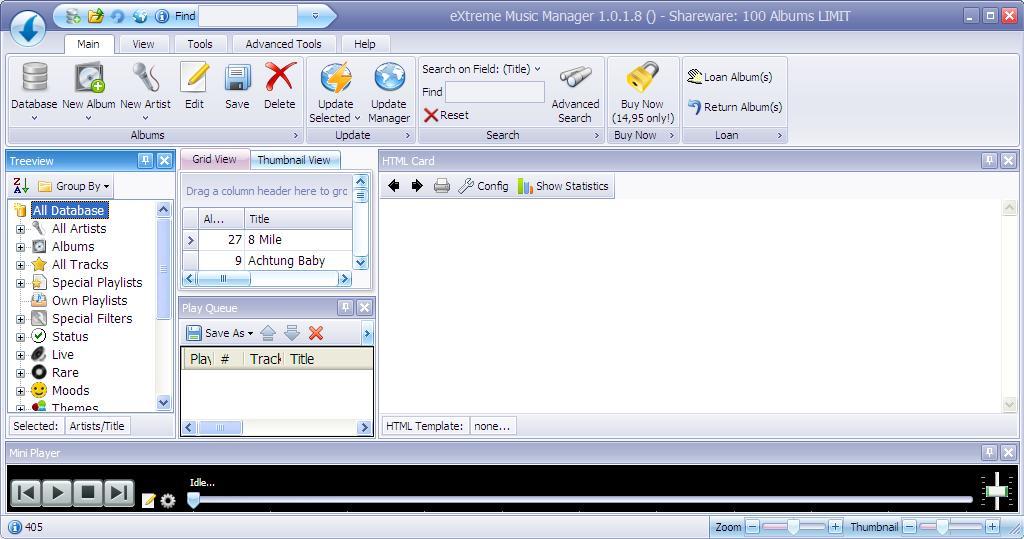Create a New Album
1024x539 pixels.
pyautogui.click(x=89, y=91)
